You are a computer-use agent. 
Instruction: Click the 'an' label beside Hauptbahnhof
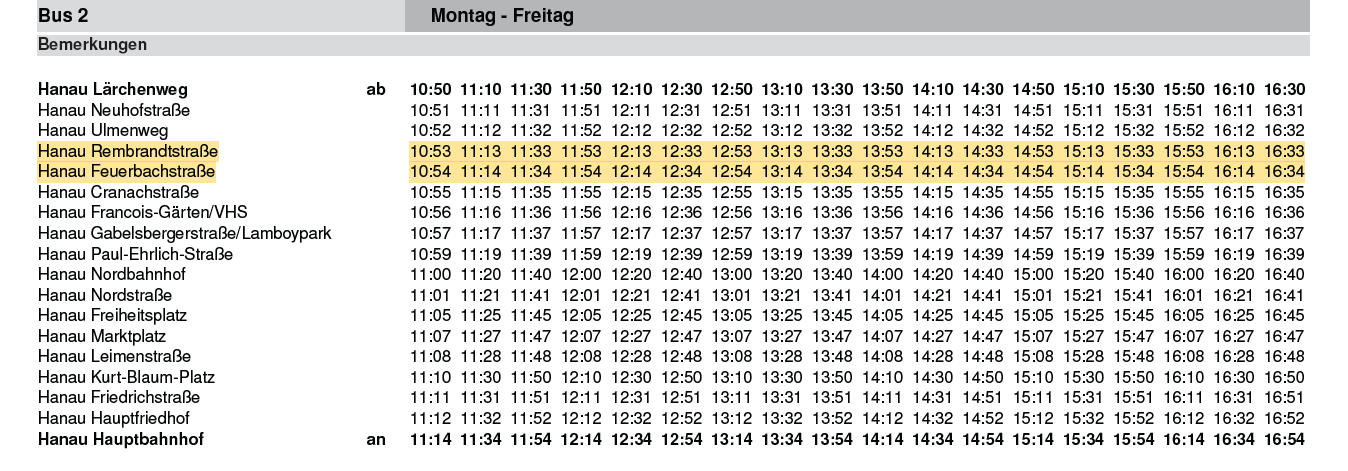pos(376,439)
